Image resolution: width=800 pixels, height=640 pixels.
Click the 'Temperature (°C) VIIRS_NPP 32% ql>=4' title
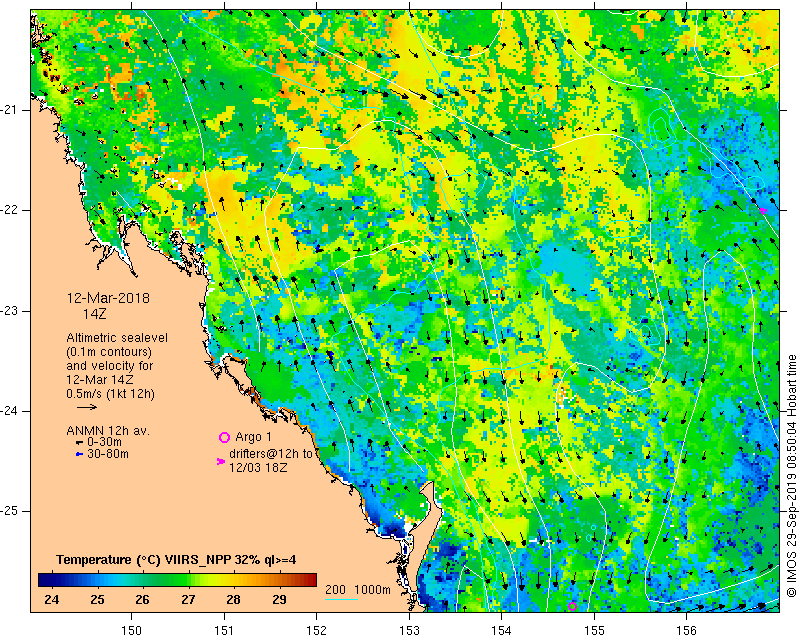(x=176, y=560)
